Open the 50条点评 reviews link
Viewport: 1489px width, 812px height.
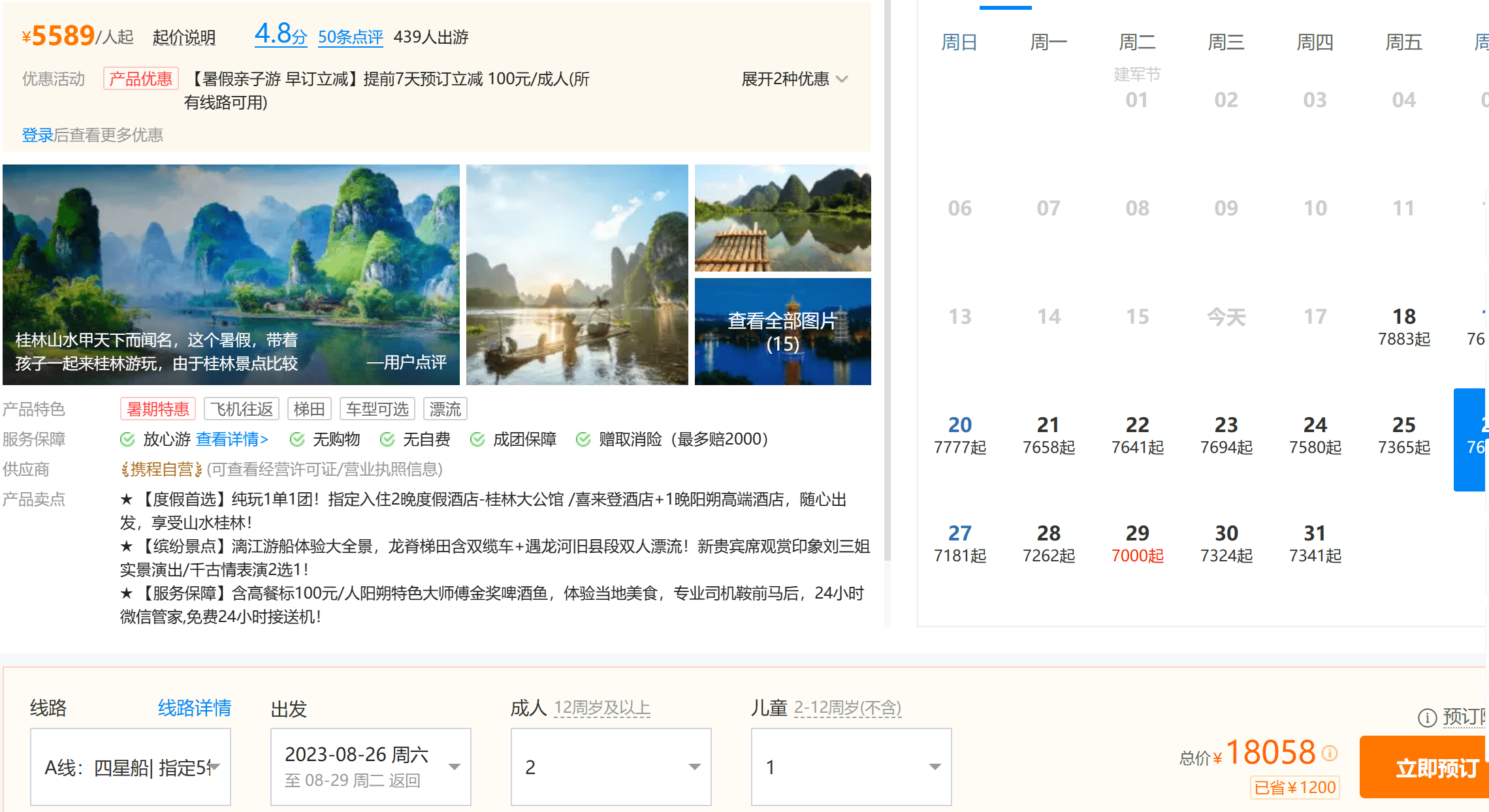pos(351,37)
